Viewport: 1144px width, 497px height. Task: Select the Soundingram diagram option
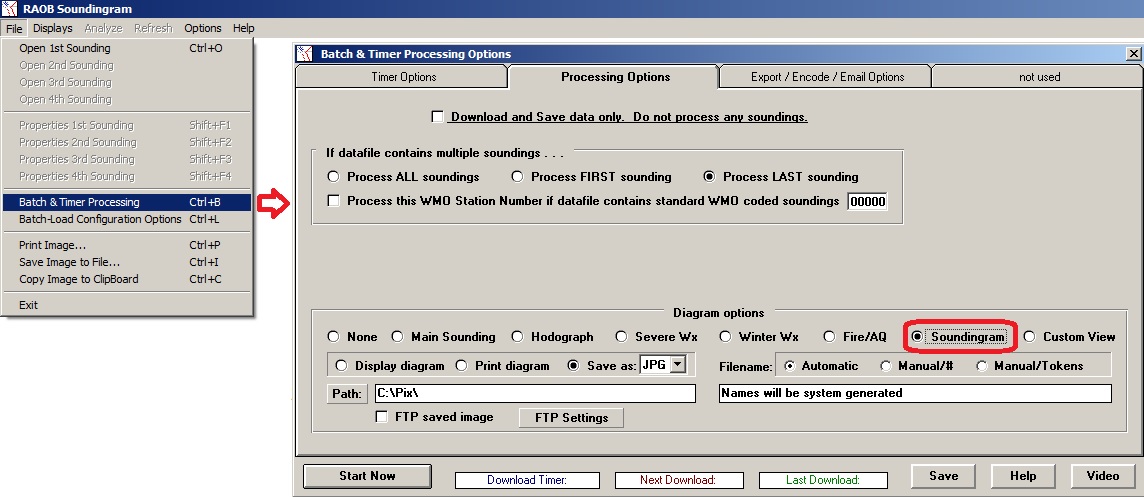917,336
